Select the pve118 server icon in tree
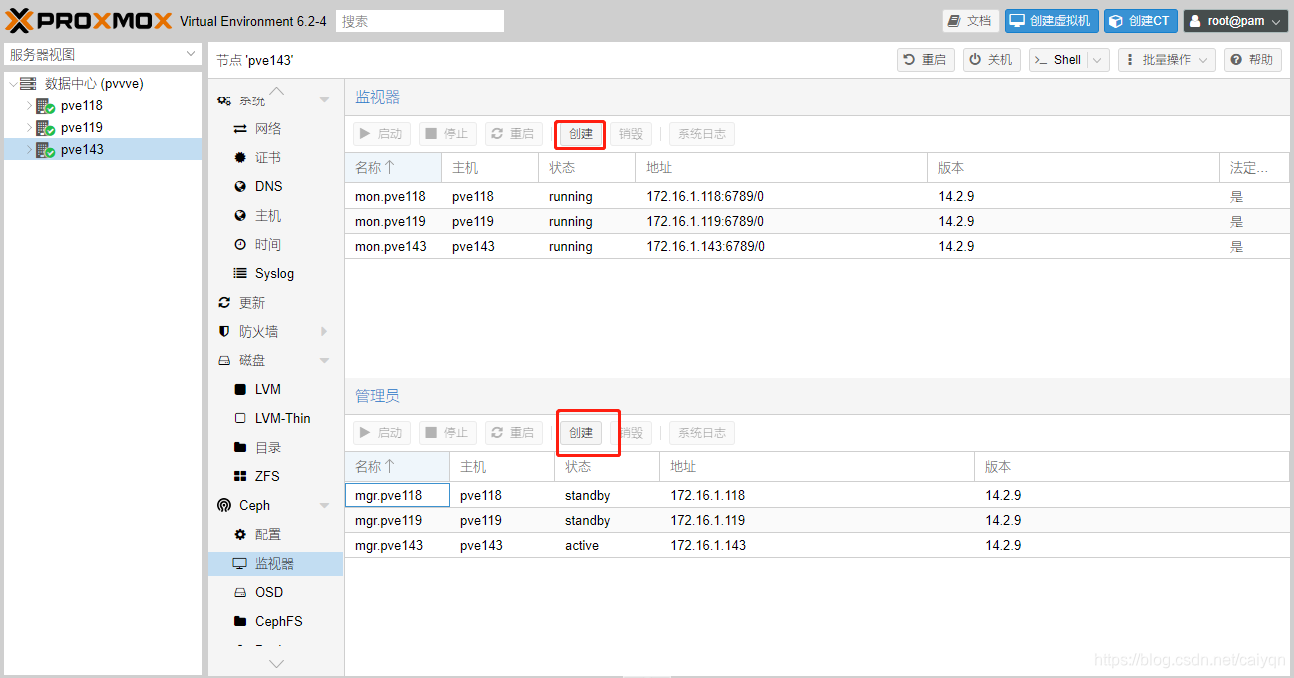The width and height of the screenshot is (1294, 678). tap(45, 106)
